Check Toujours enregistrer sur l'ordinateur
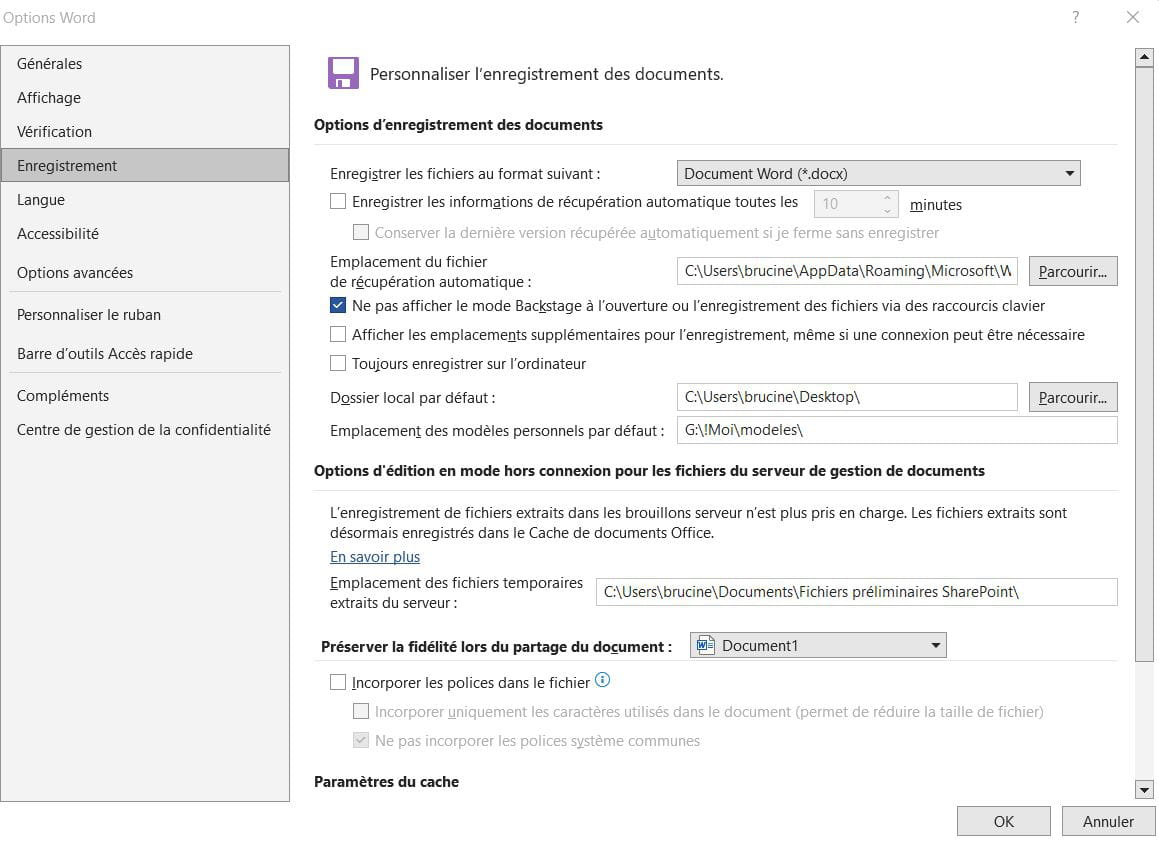 [338, 363]
